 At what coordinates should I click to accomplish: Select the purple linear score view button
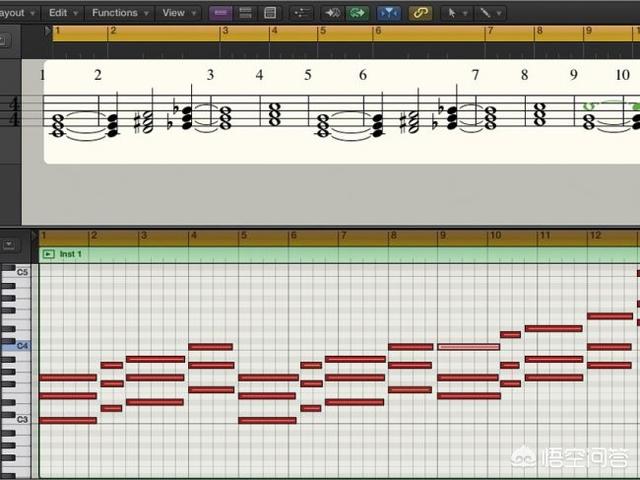click(x=220, y=13)
